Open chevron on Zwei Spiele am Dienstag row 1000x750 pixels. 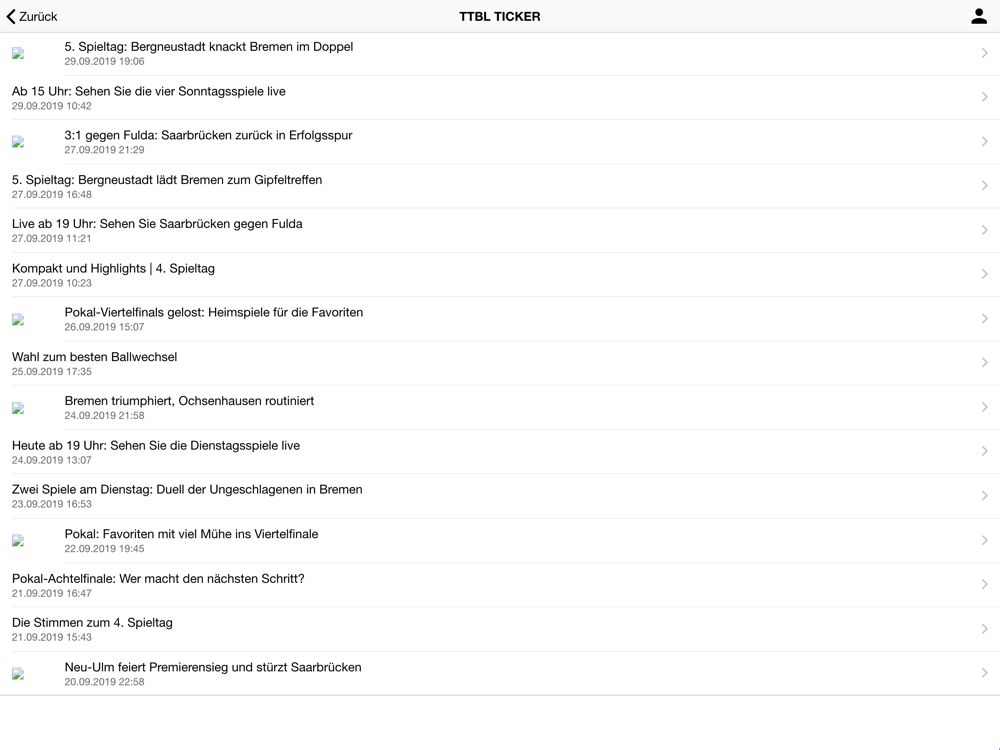click(x=985, y=496)
